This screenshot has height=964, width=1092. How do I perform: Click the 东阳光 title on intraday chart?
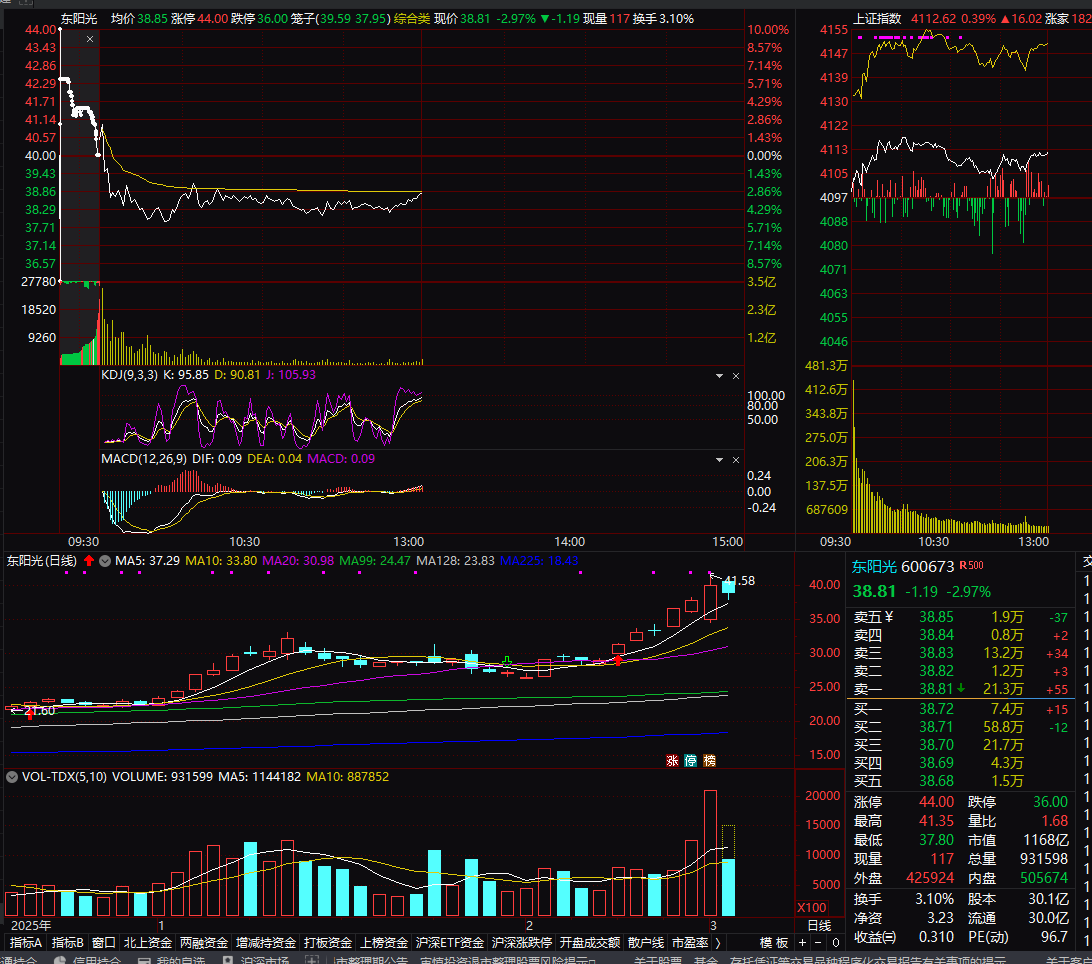coord(79,19)
